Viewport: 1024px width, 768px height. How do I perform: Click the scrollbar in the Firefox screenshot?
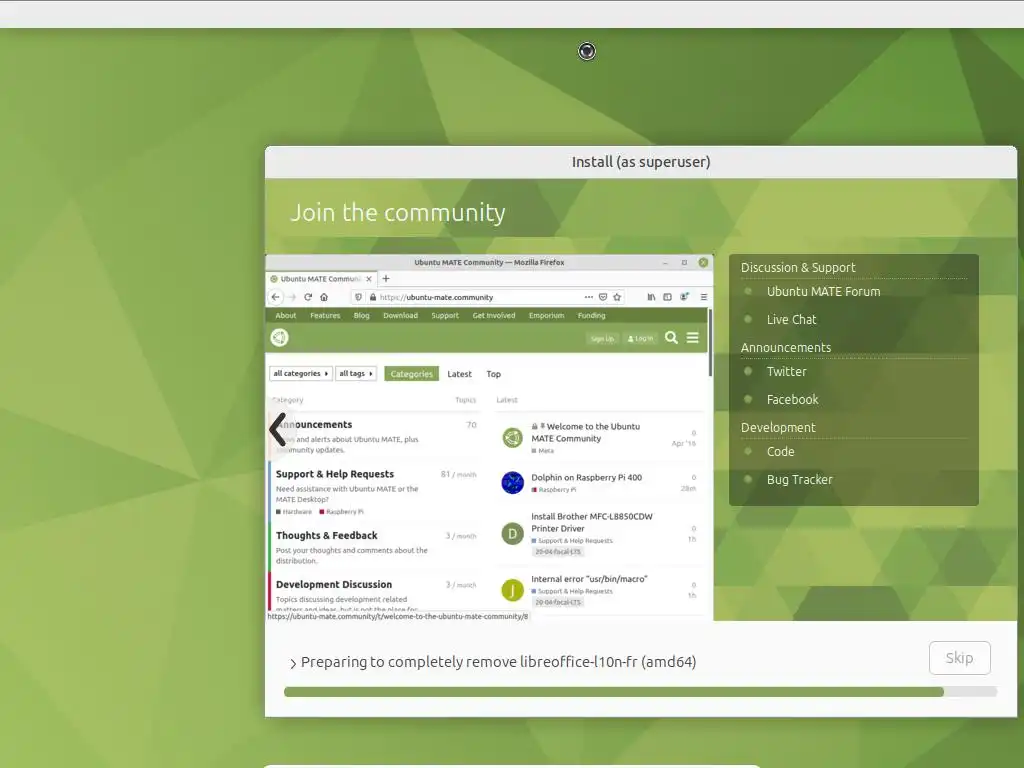tap(710, 344)
